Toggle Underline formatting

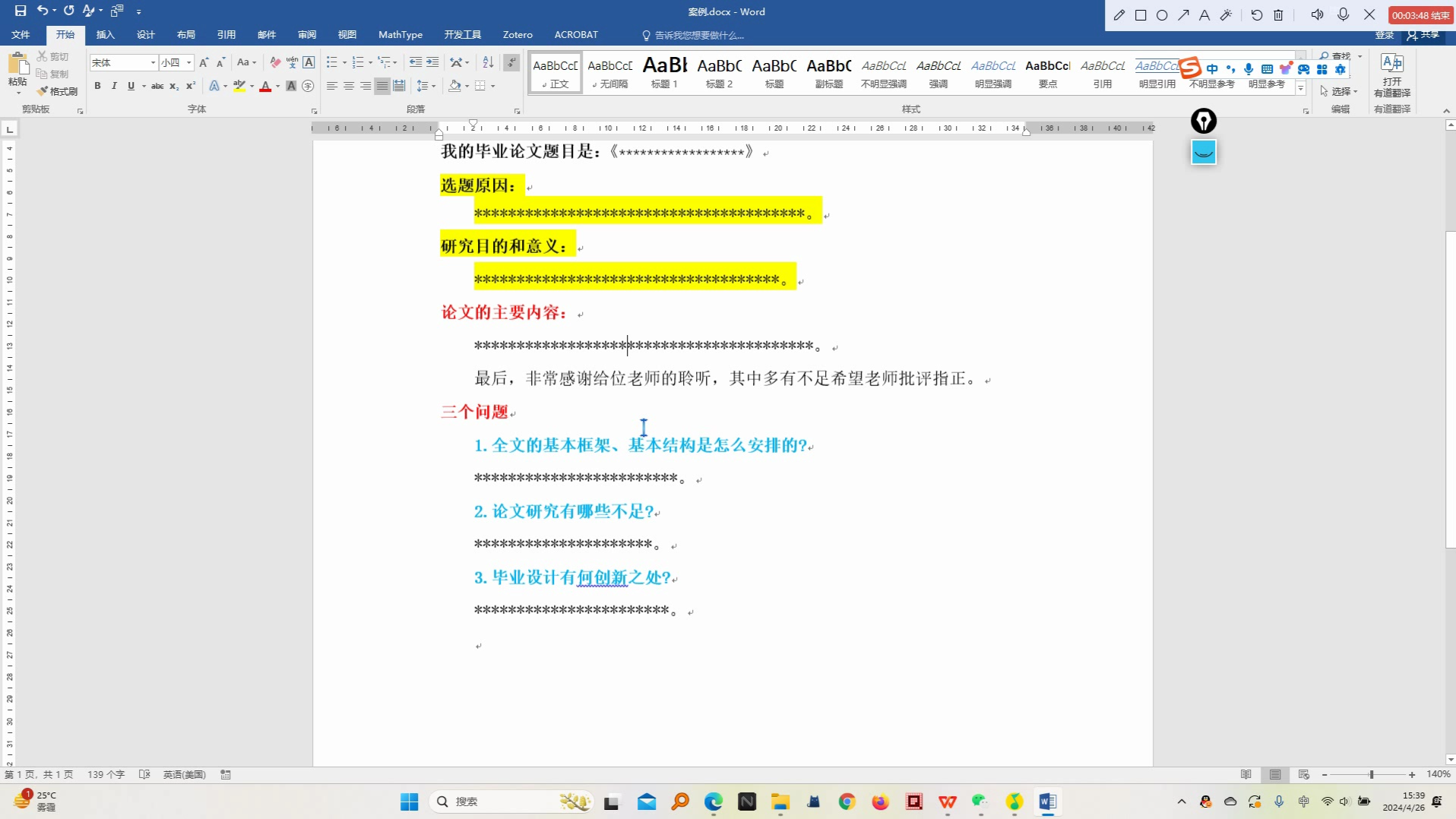[131, 86]
